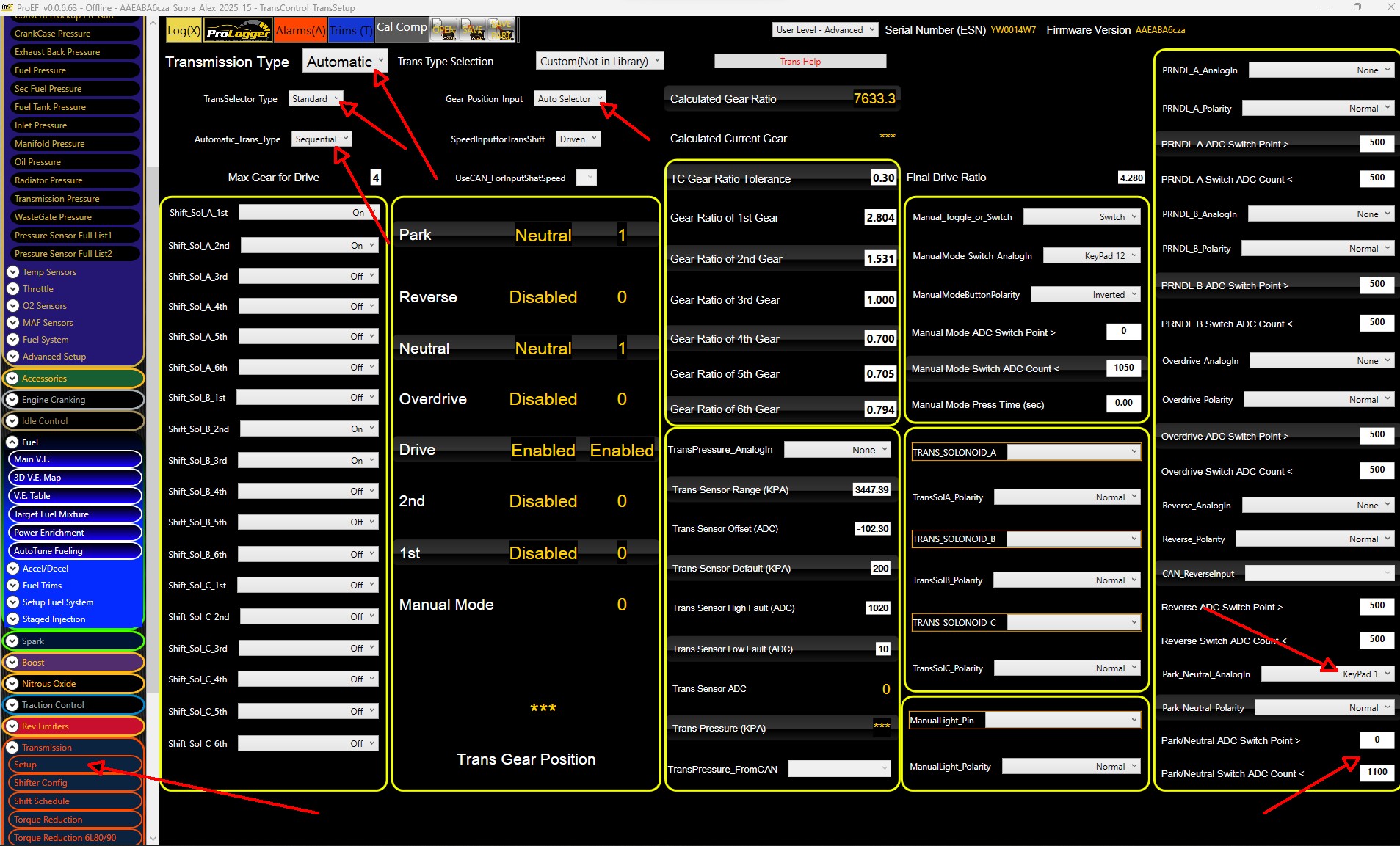Toggle Shift_Sol_C_6th On/Off selector
Image resolution: width=1400 pixels, height=846 pixels.
coord(308,744)
